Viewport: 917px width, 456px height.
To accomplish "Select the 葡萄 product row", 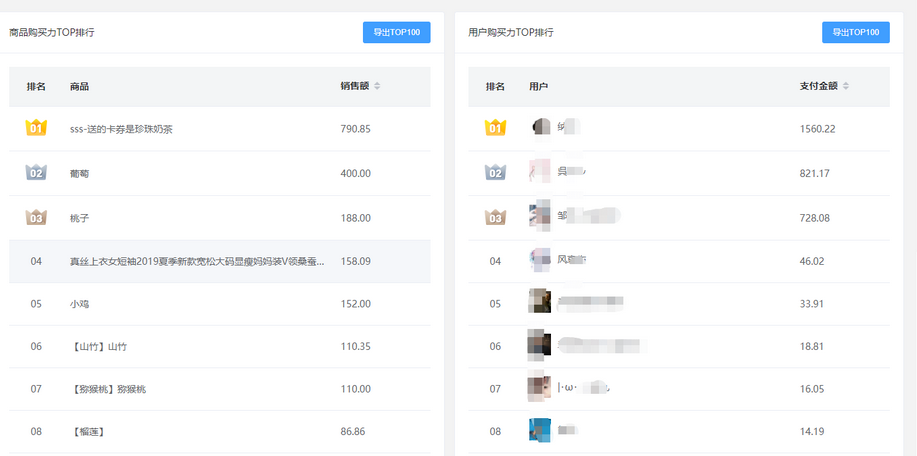I will pyautogui.click(x=80, y=173).
